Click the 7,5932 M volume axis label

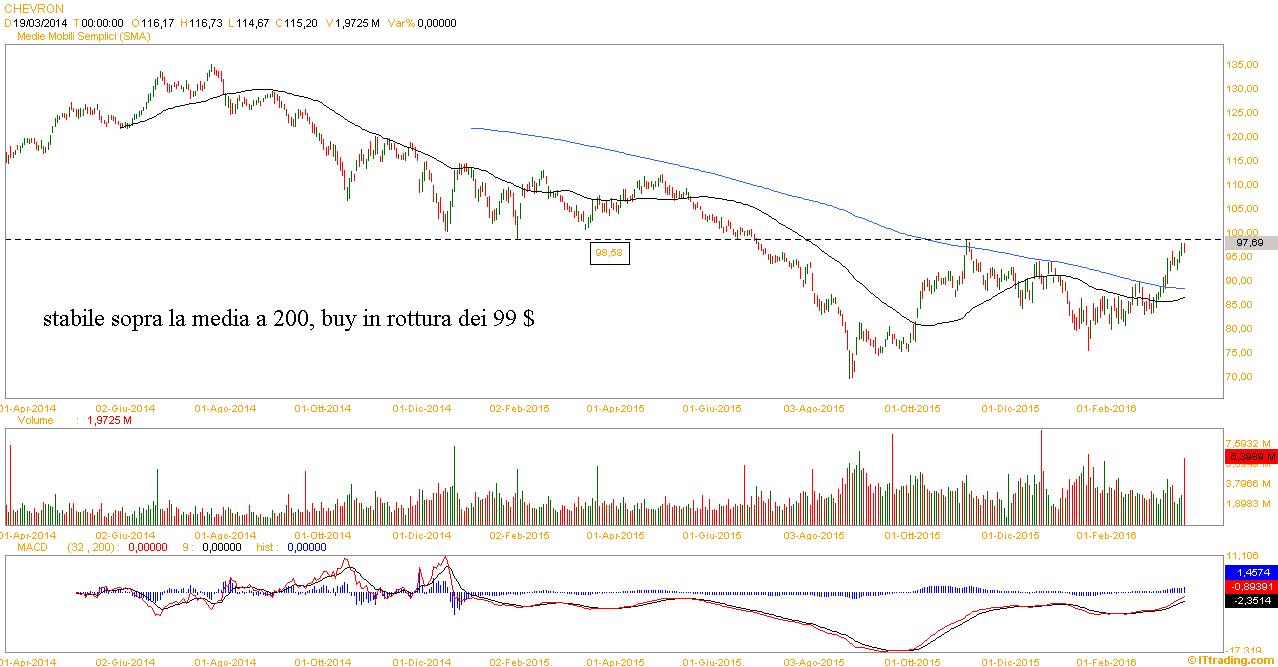coord(1247,444)
